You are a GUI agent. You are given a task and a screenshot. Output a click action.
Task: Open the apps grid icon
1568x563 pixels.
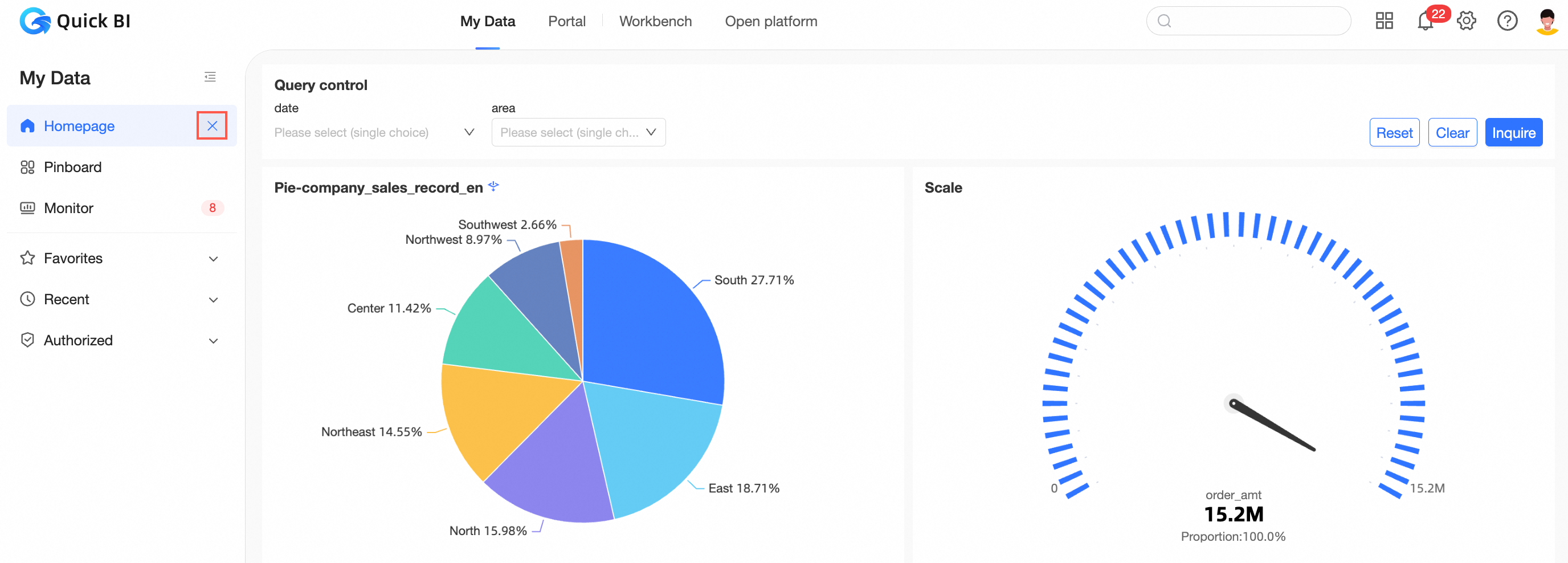click(1384, 21)
